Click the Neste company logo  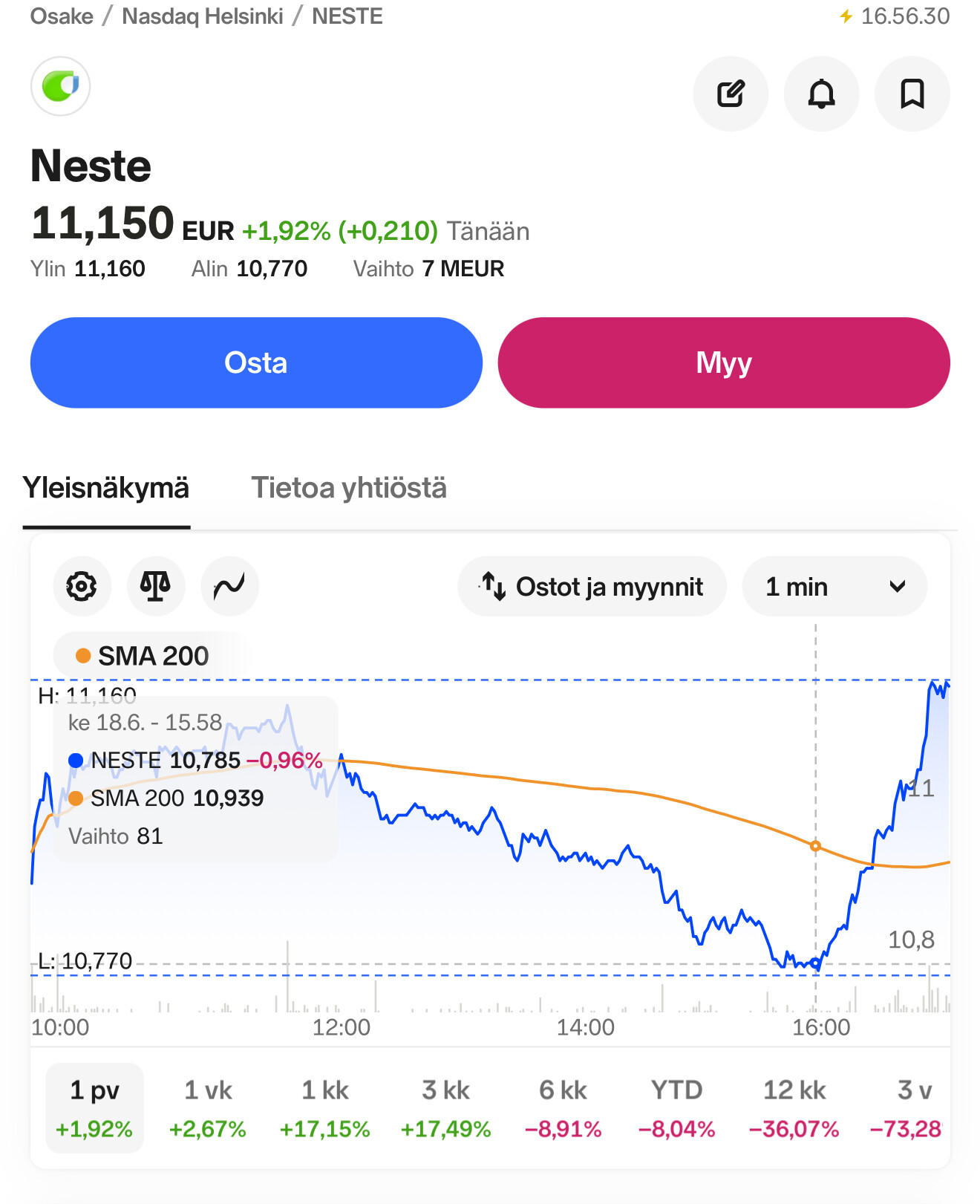[x=60, y=86]
